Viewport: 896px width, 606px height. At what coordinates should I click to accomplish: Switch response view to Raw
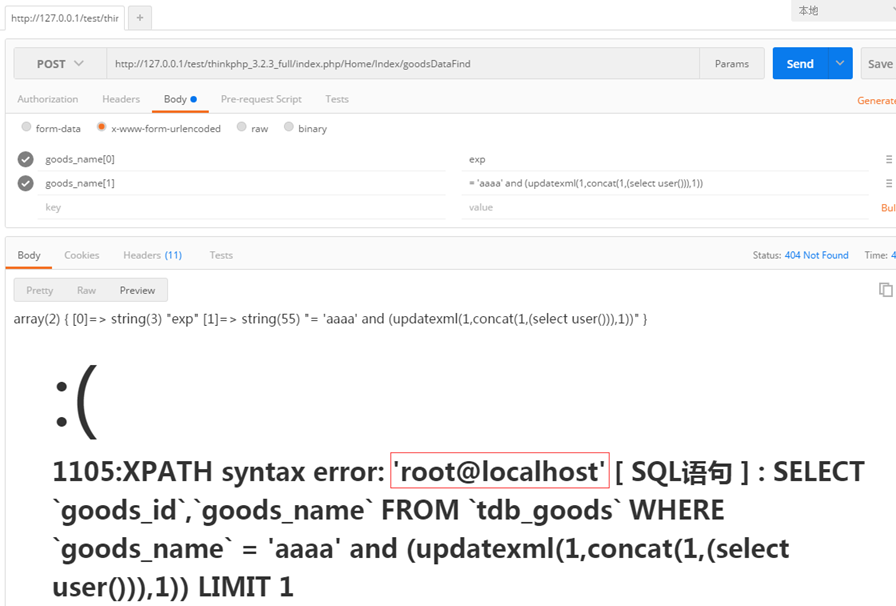(86, 290)
